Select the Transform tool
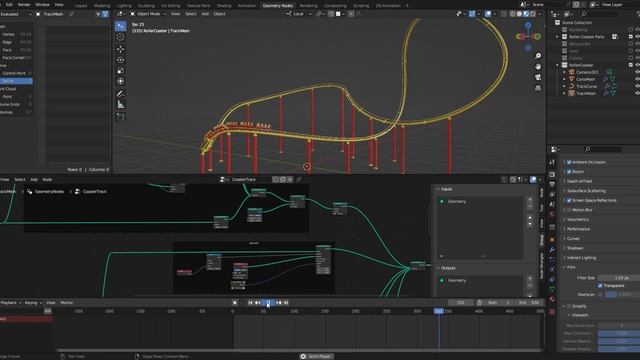The image size is (640, 360). (x=120, y=81)
